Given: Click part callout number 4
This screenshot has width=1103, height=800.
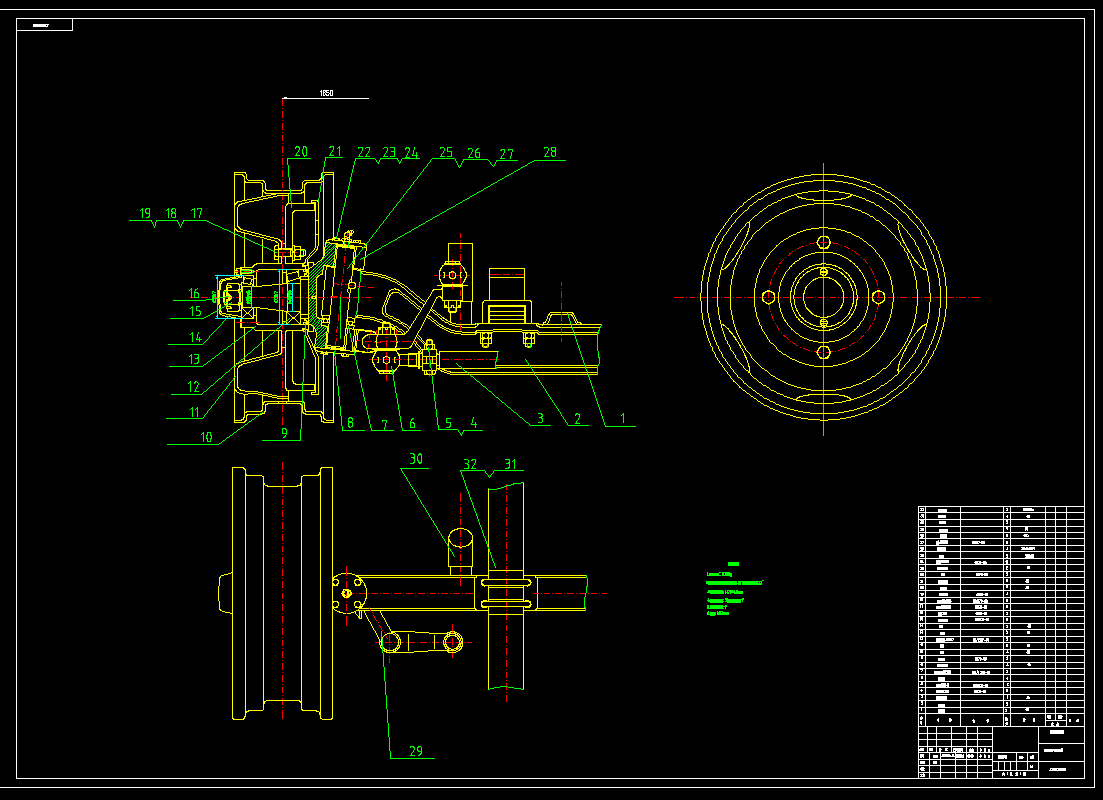Looking at the screenshot, I should pos(474,424).
